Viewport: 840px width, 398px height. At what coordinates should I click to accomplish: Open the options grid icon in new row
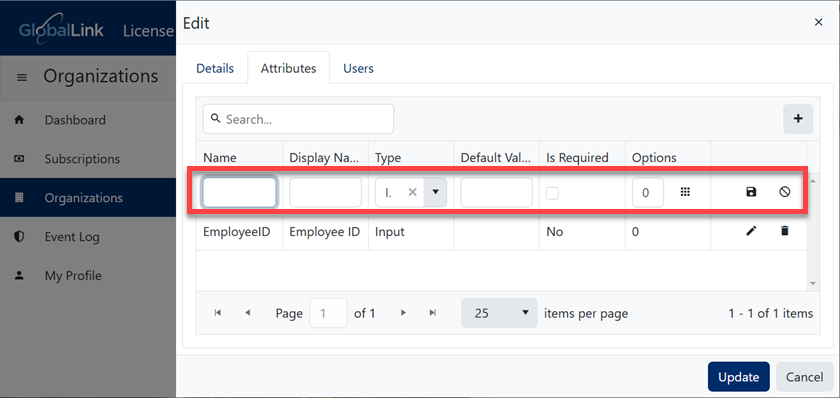pyautogui.click(x=685, y=192)
